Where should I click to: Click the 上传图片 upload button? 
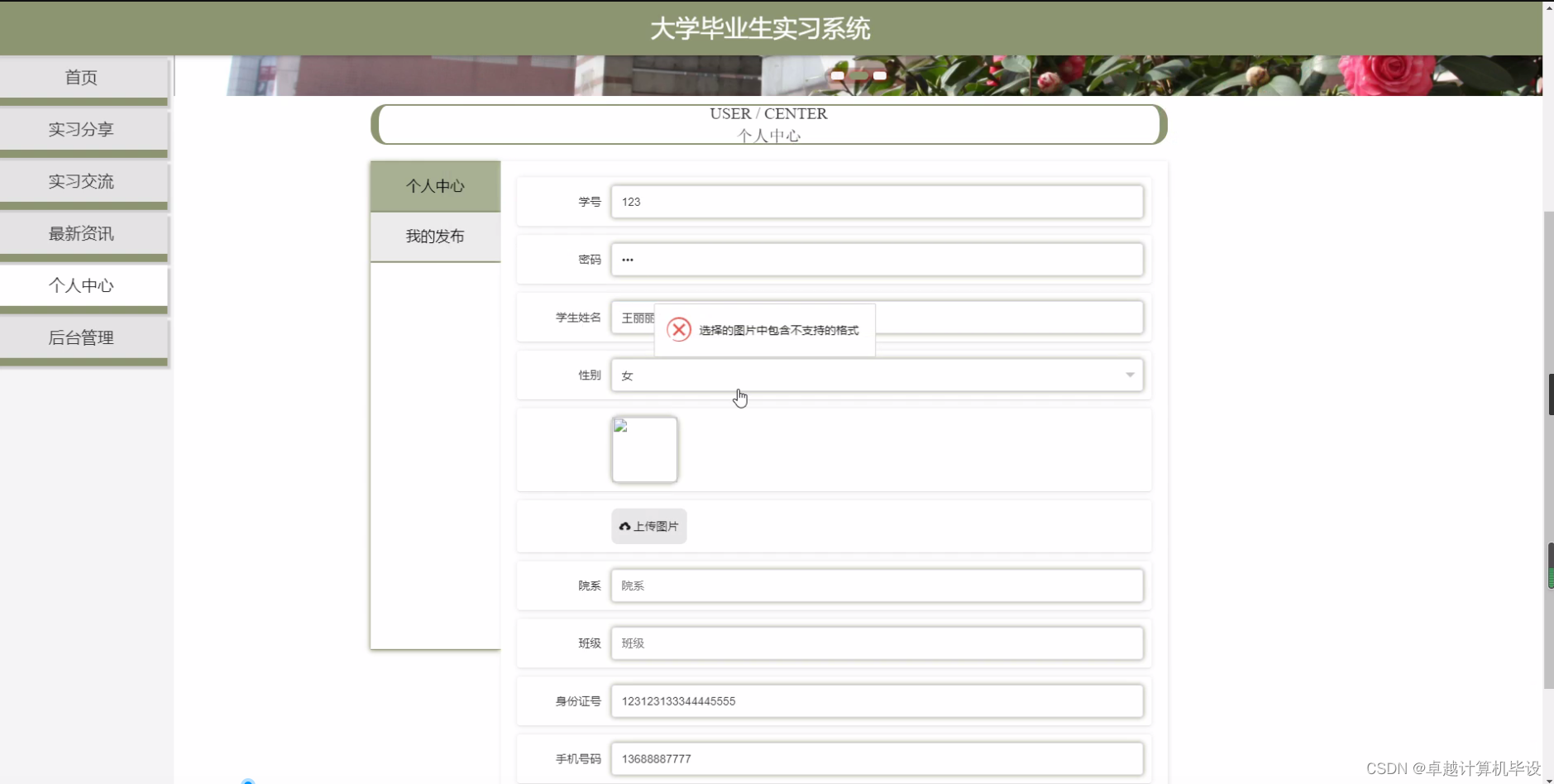(648, 526)
